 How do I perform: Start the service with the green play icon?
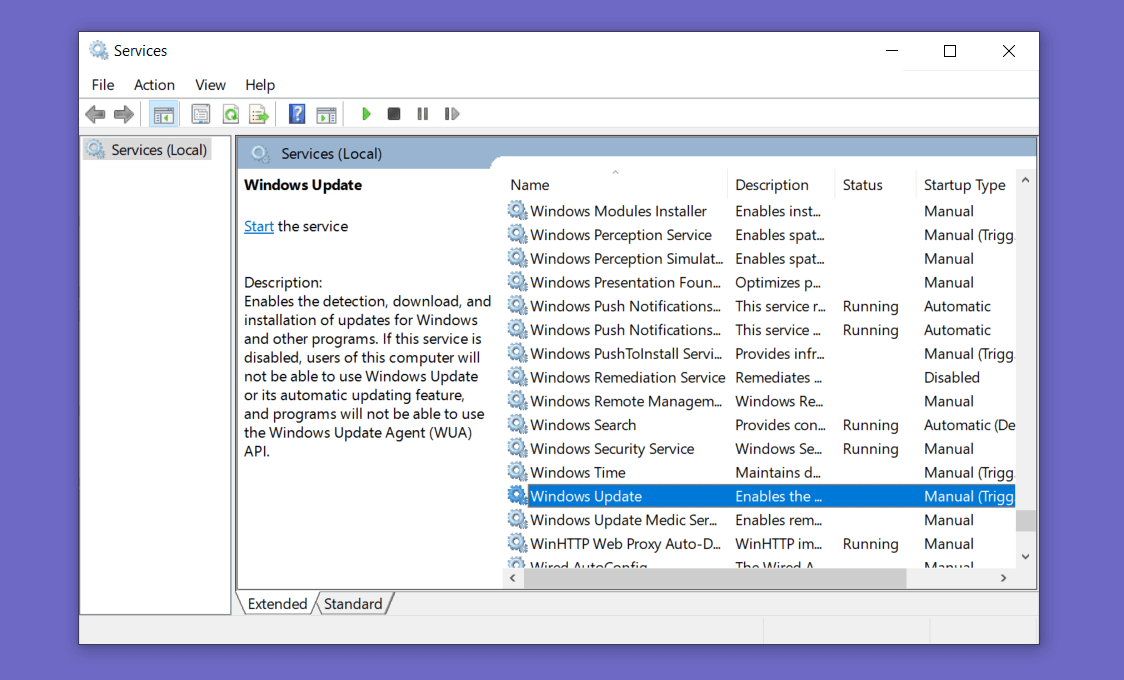(366, 114)
